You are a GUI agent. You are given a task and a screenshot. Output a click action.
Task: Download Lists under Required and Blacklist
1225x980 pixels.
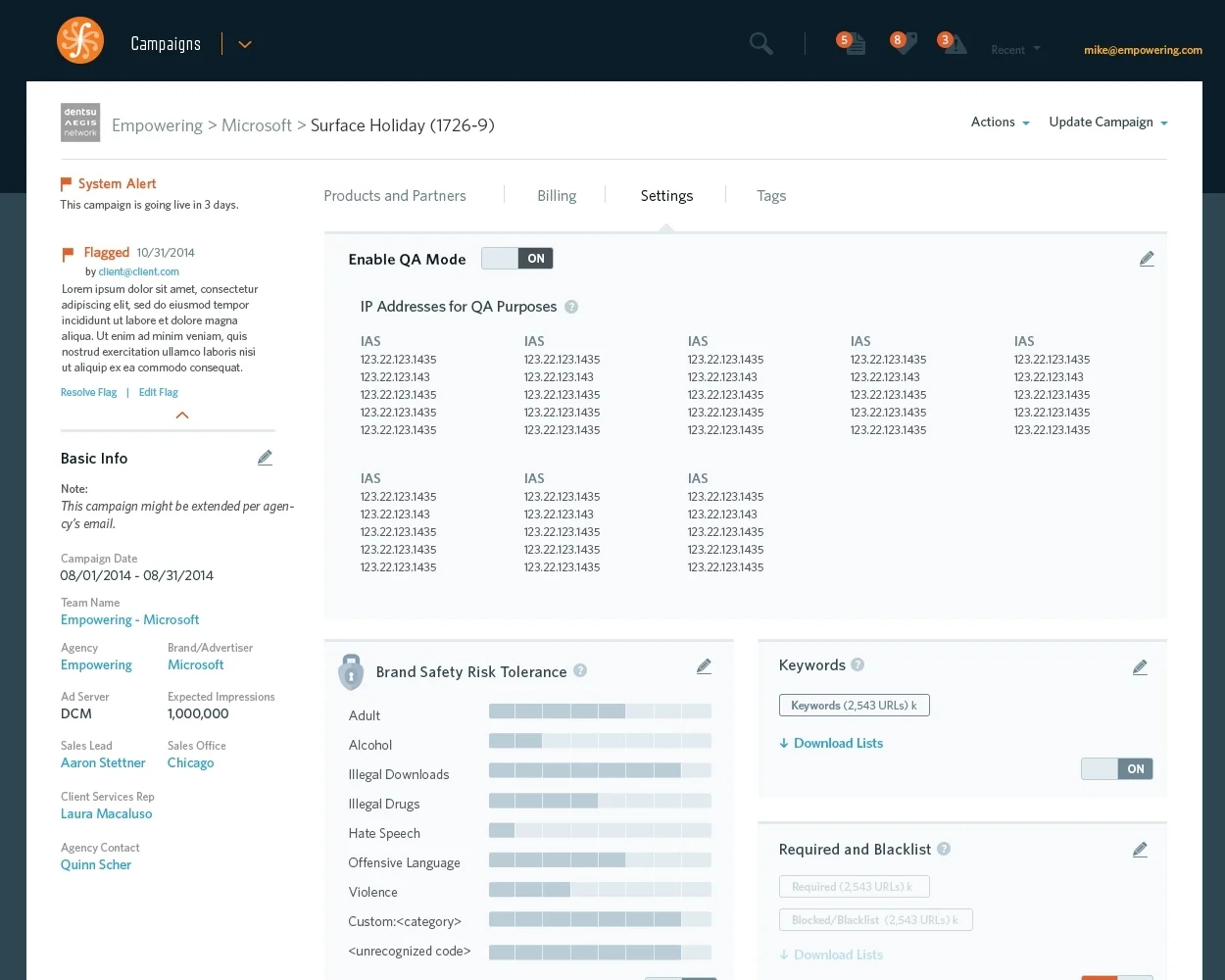coord(831,955)
